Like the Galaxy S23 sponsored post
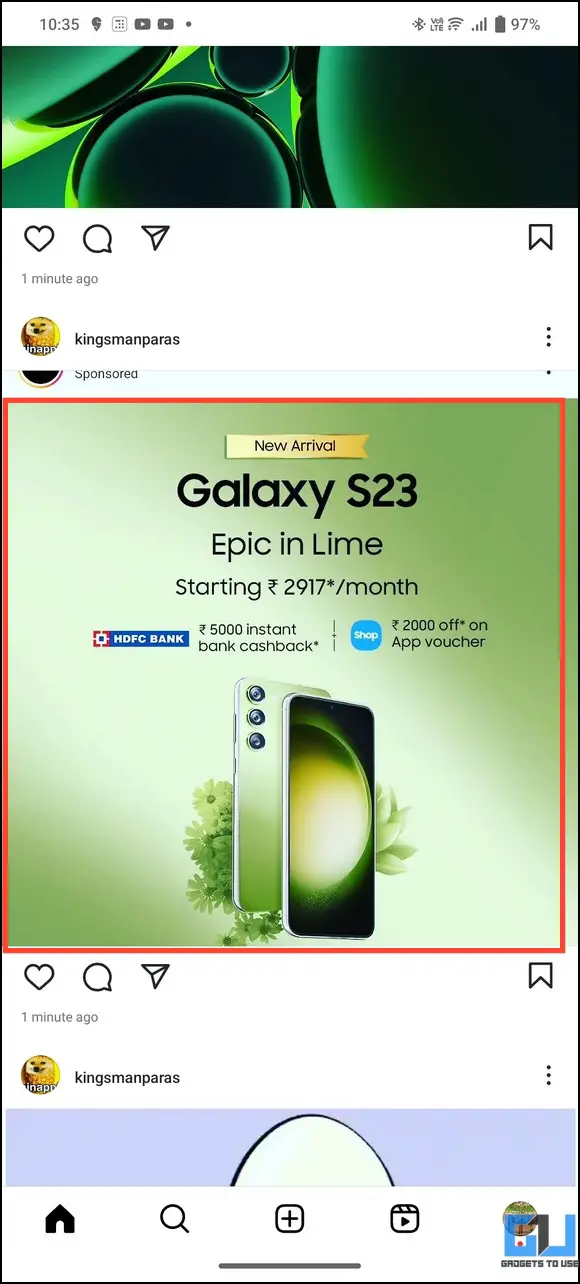 click(38, 977)
